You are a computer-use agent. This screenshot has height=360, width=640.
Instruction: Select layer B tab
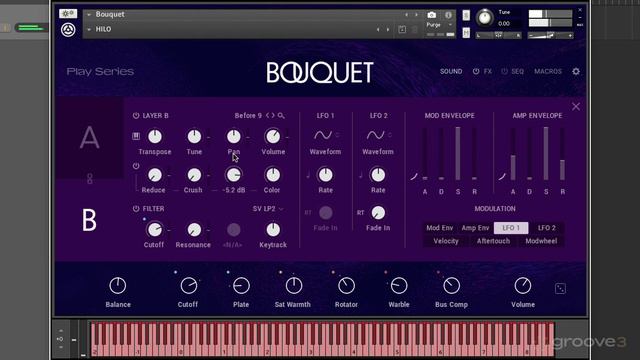(89, 220)
